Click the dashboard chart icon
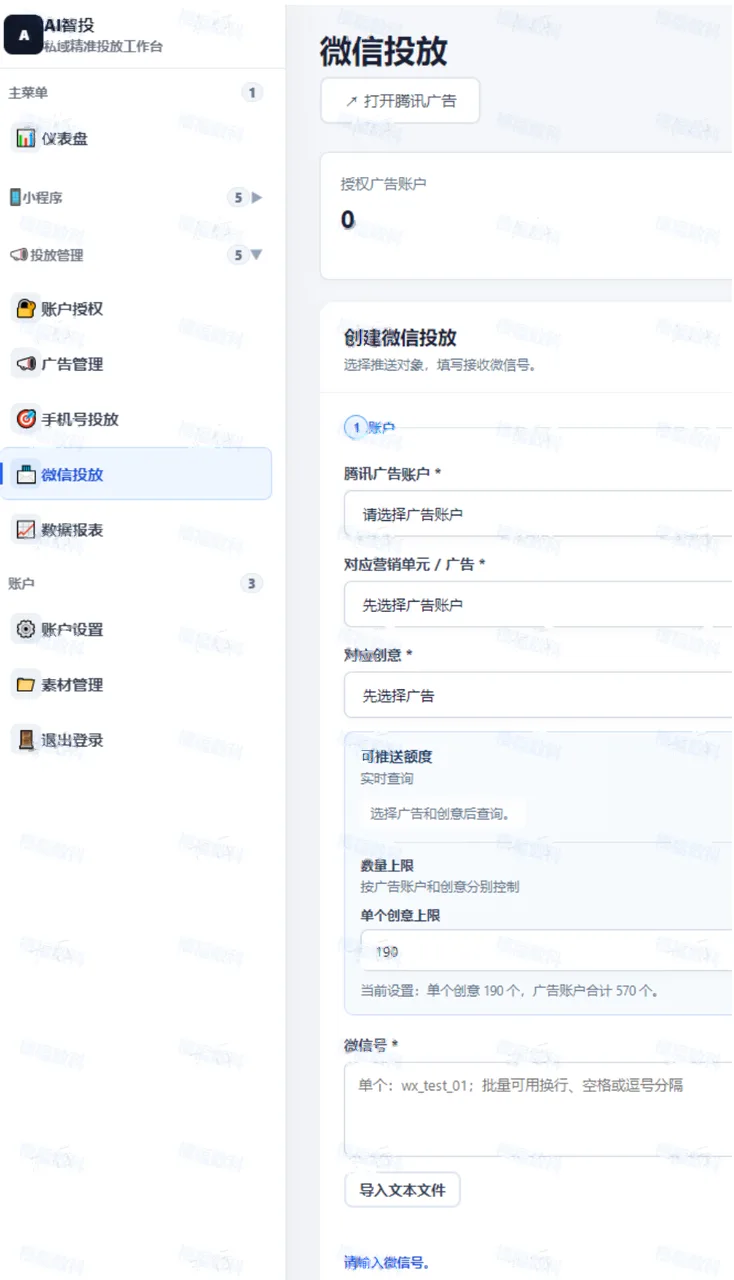 coord(26,138)
